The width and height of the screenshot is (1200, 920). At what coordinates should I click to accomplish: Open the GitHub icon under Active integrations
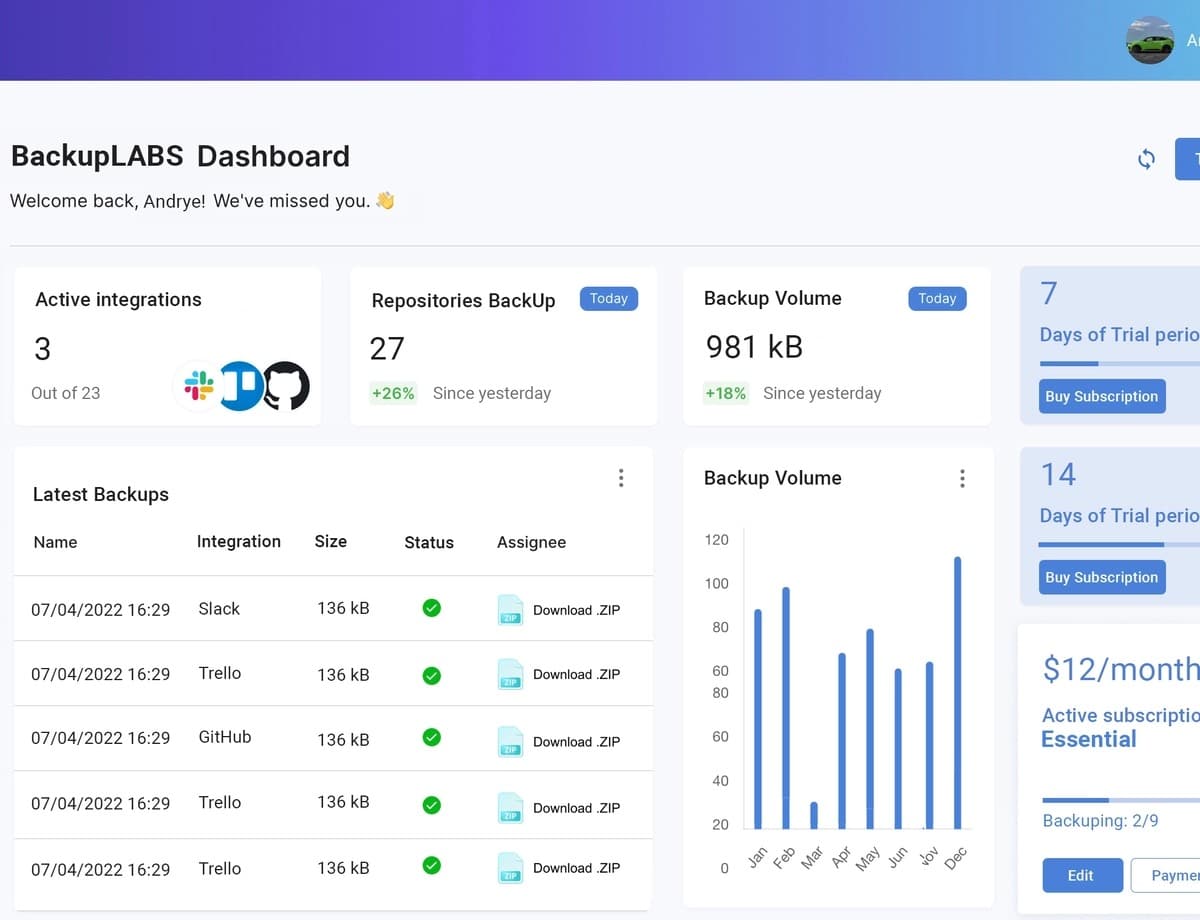click(x=285, y=385)
